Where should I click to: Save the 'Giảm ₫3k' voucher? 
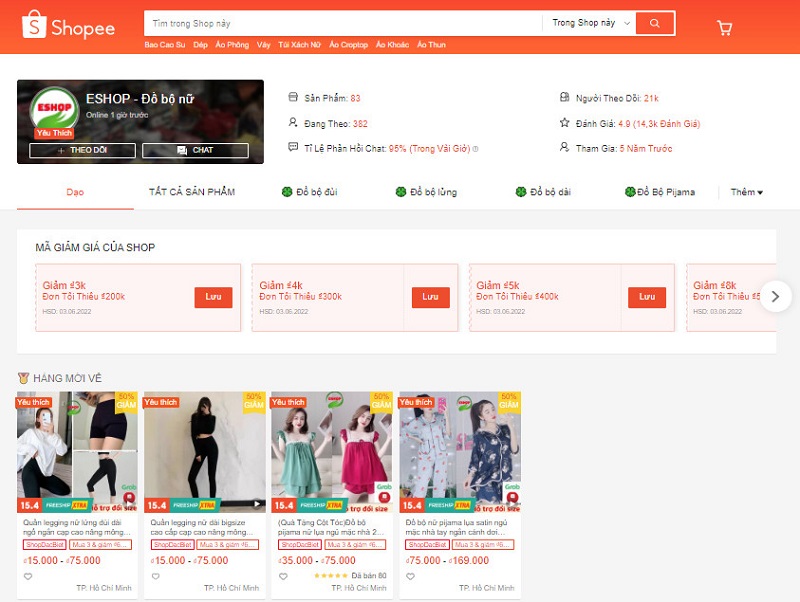(213, 297)
